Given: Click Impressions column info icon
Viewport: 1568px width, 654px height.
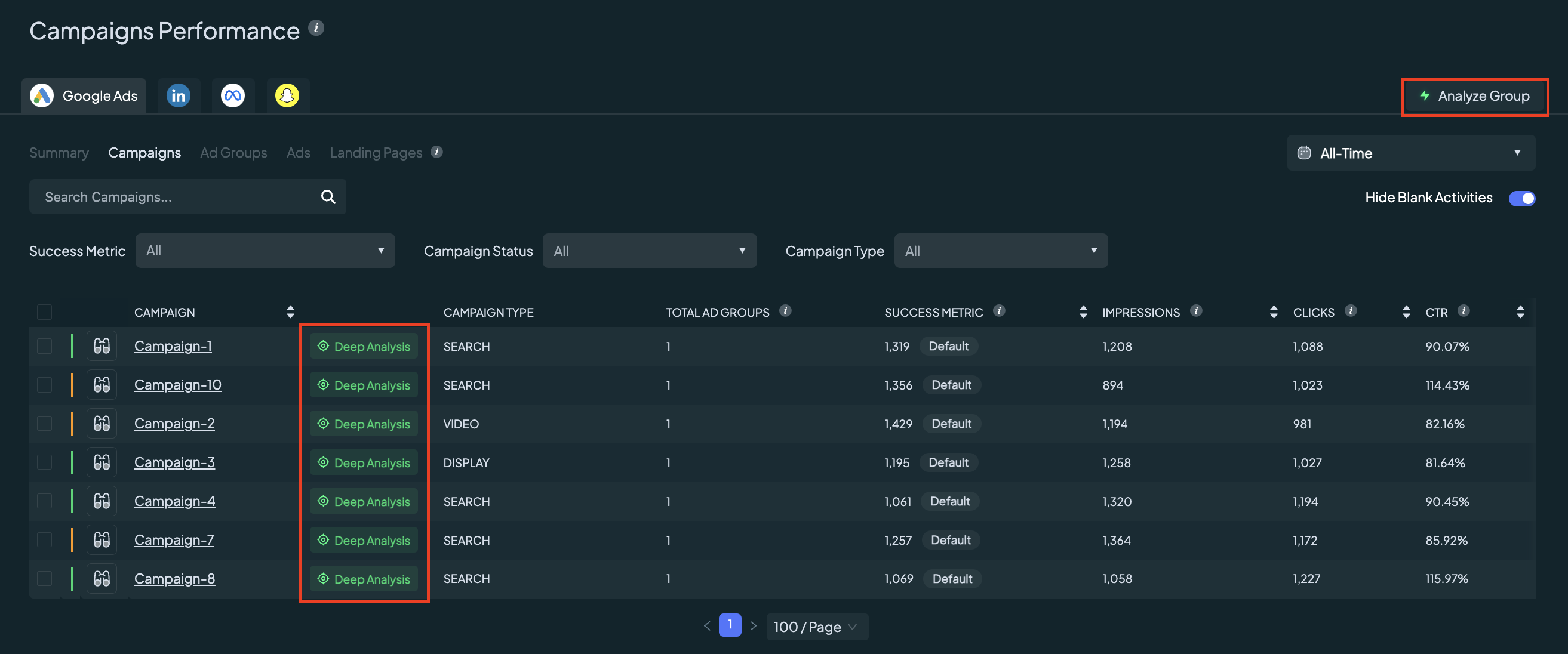Looking at the screenshot, I should (x=1196, y=311).
